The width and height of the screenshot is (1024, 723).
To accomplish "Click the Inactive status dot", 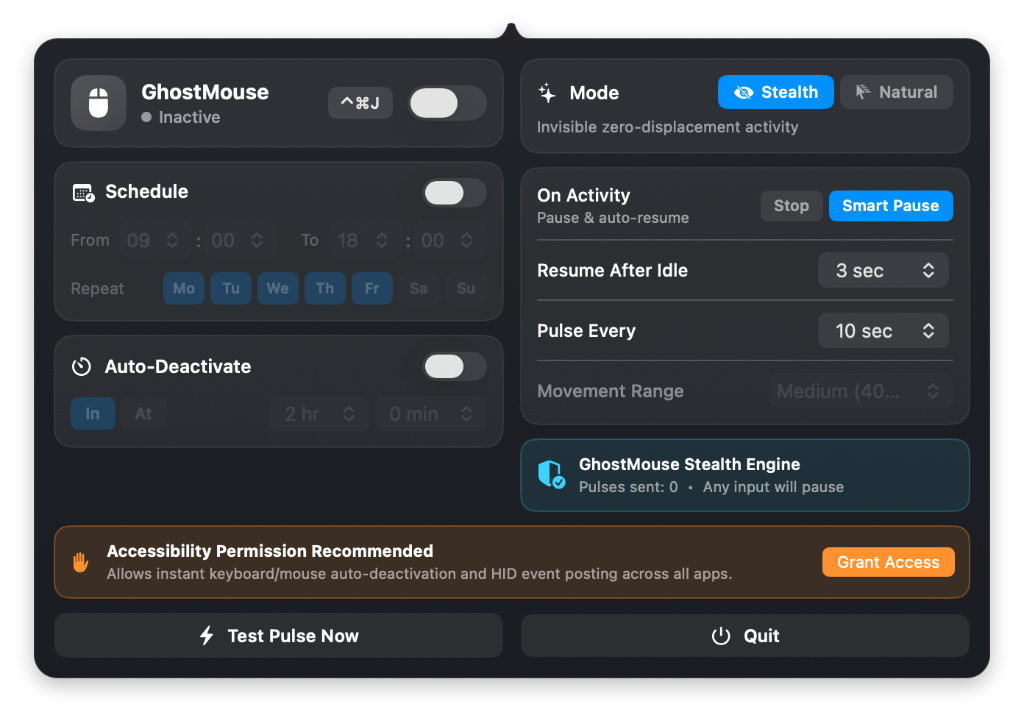I will (146, 118).
